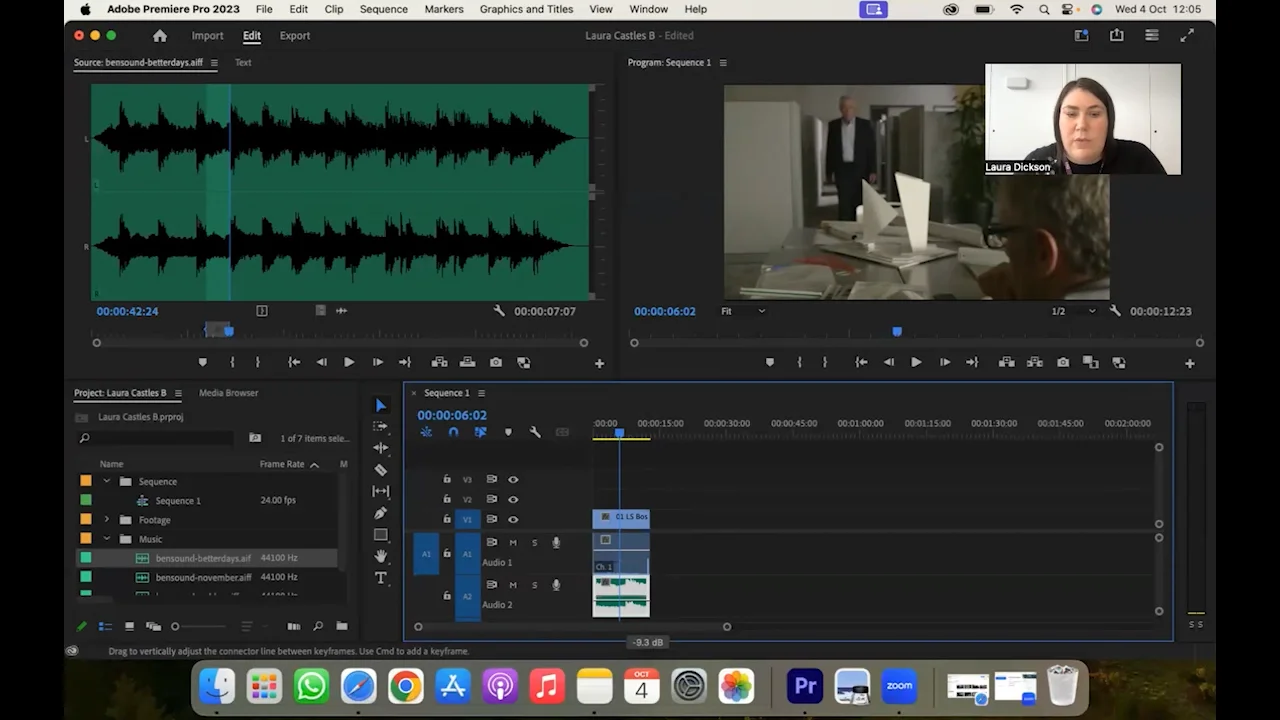Collapse the Sequence bin
The image size is (1280, 720).
107,481
